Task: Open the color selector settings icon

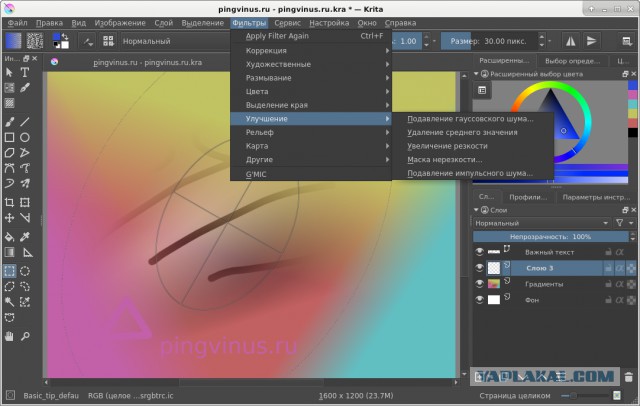Action: [482, 90]
